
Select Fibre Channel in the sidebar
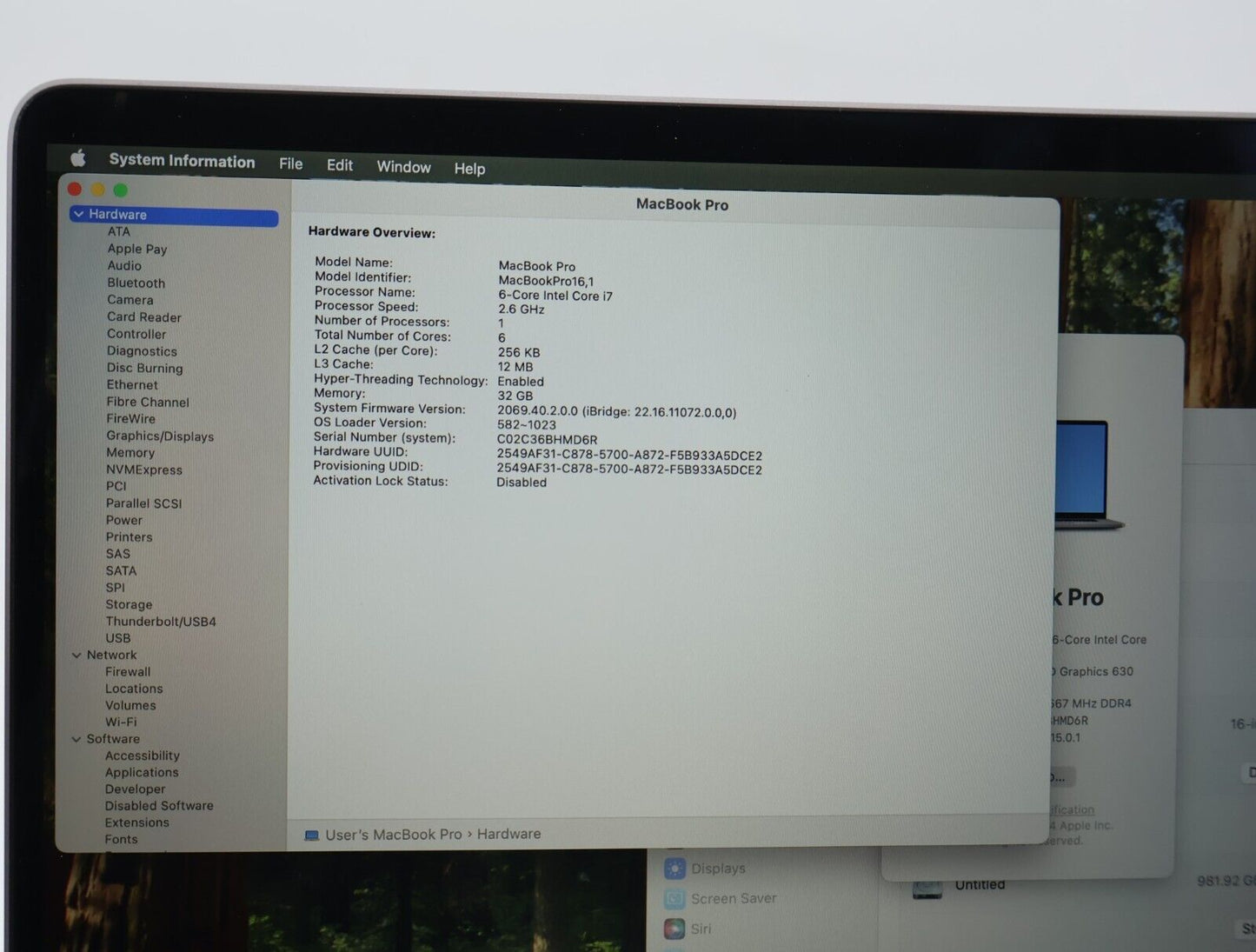click(x=148, y=402)
